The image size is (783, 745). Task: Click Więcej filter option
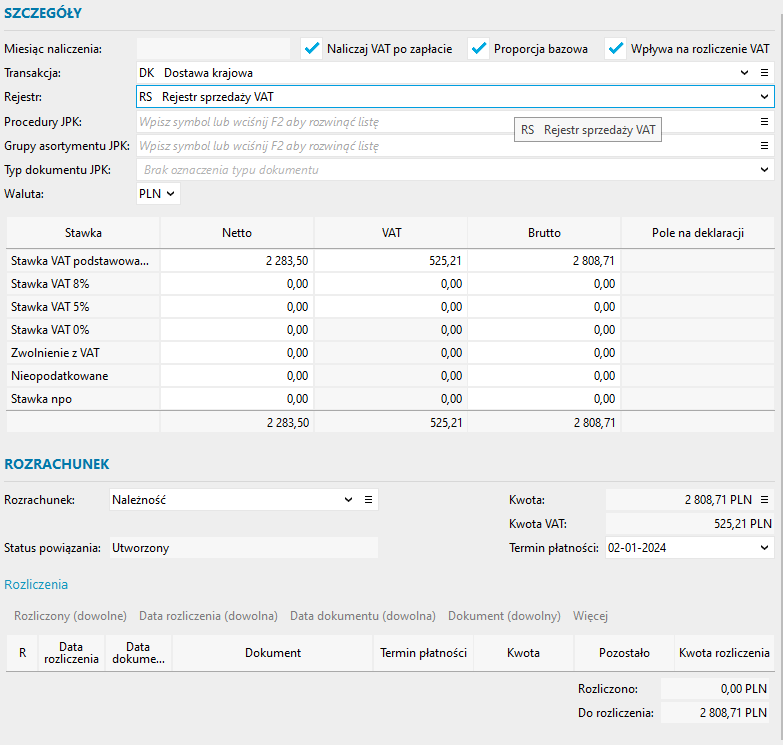click(590, 616)
